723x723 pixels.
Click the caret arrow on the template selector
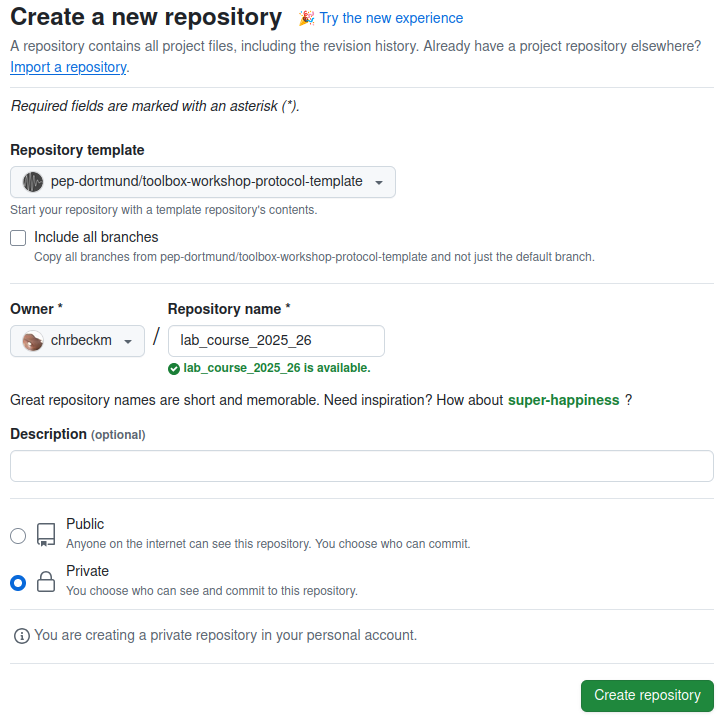(x=379, y=183)
